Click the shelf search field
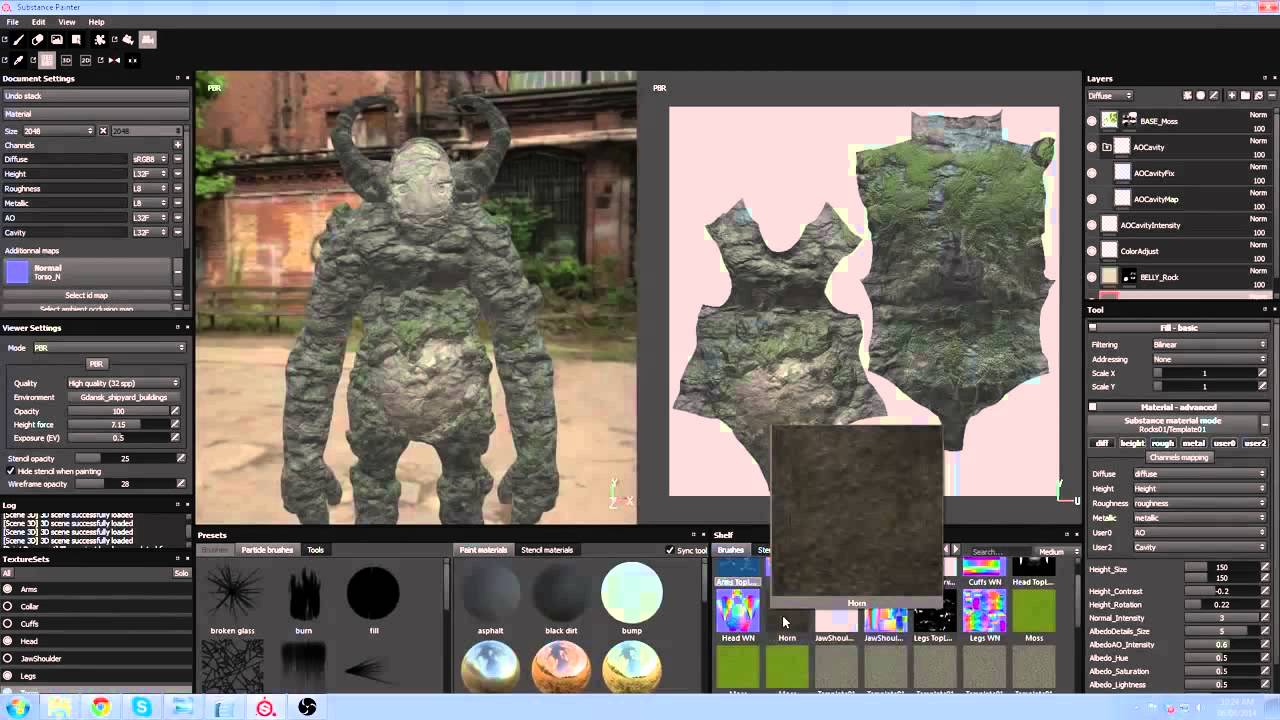 1001,552
